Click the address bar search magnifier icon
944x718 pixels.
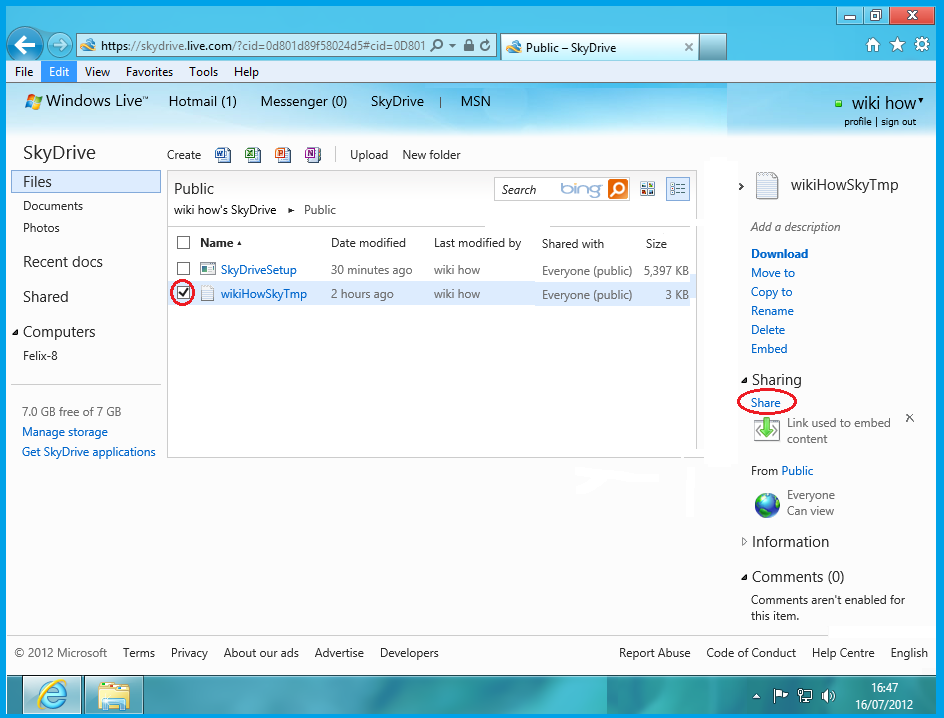438,45
